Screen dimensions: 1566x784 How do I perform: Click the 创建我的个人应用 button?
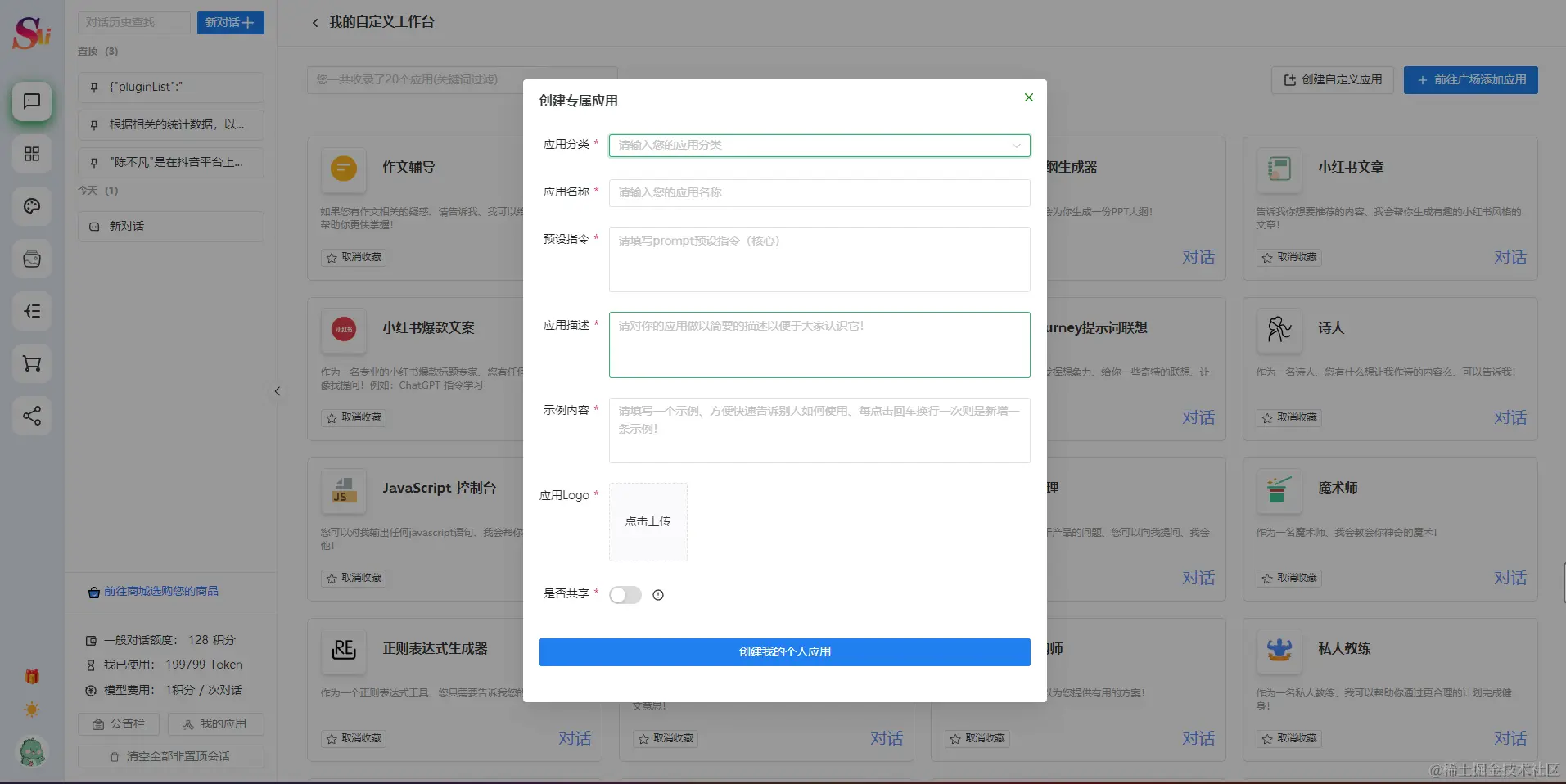(783, 651)
